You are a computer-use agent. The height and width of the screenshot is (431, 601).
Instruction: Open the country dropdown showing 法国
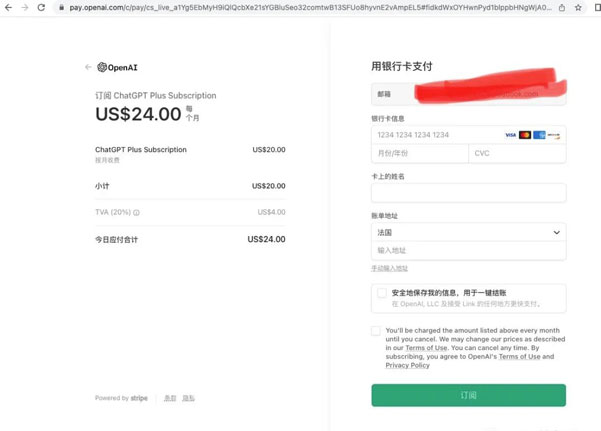pos(468,232)
